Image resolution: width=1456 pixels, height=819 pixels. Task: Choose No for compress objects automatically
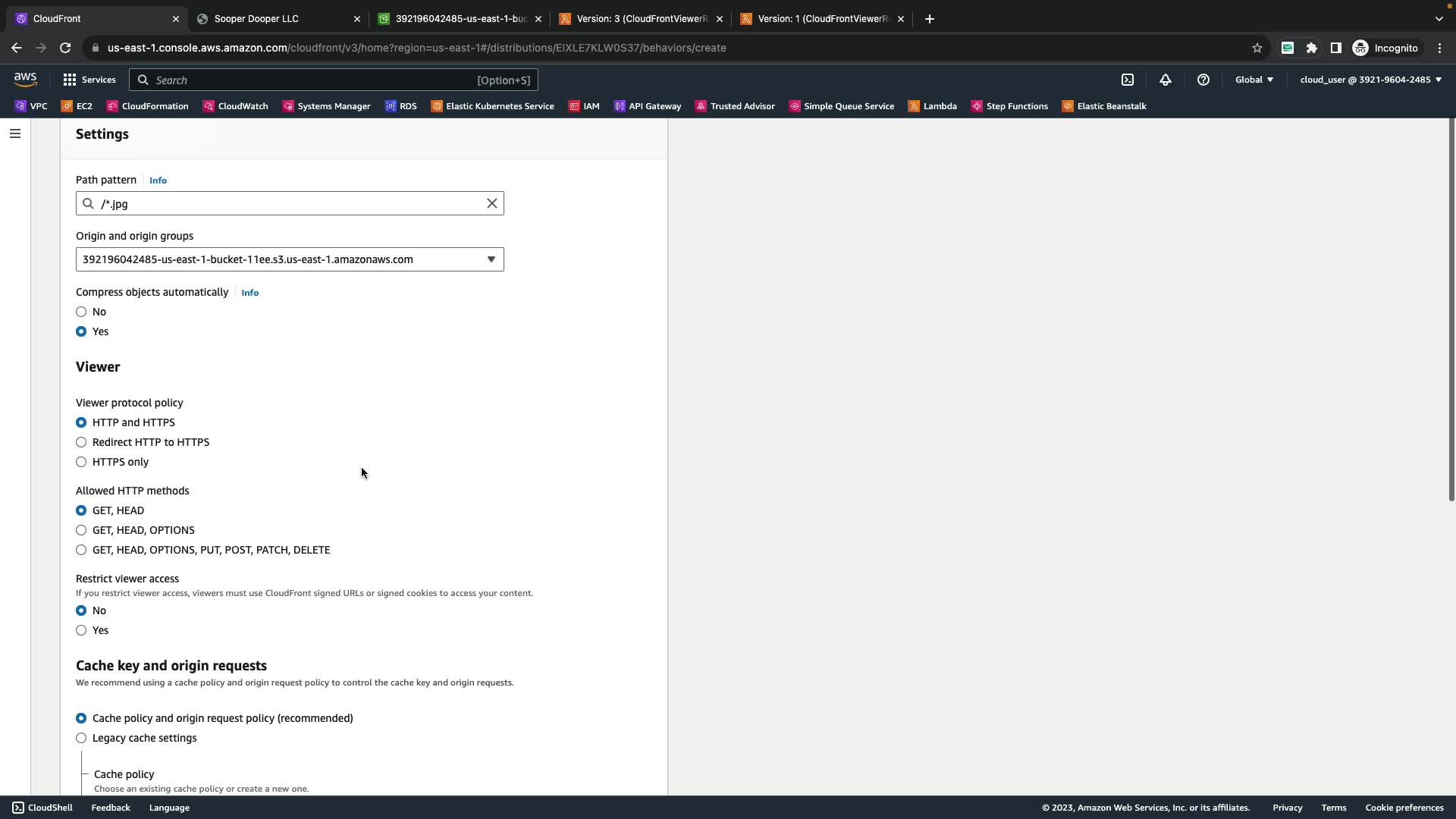pyautogui.click(x=81, y=312)
